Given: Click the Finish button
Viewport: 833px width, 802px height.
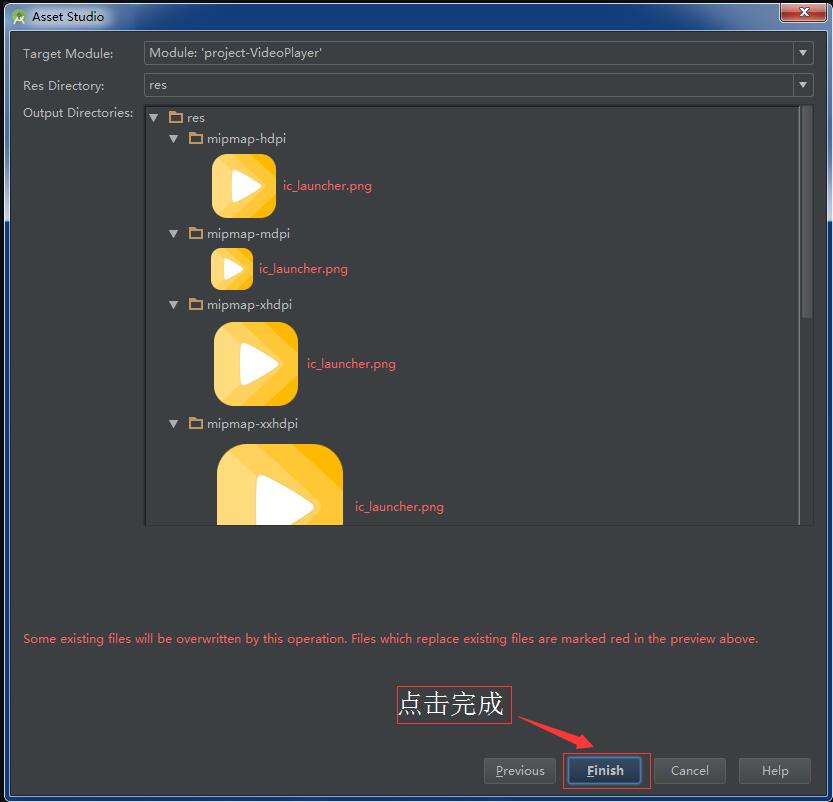Looking at the screenshot, I should [605, 770].
